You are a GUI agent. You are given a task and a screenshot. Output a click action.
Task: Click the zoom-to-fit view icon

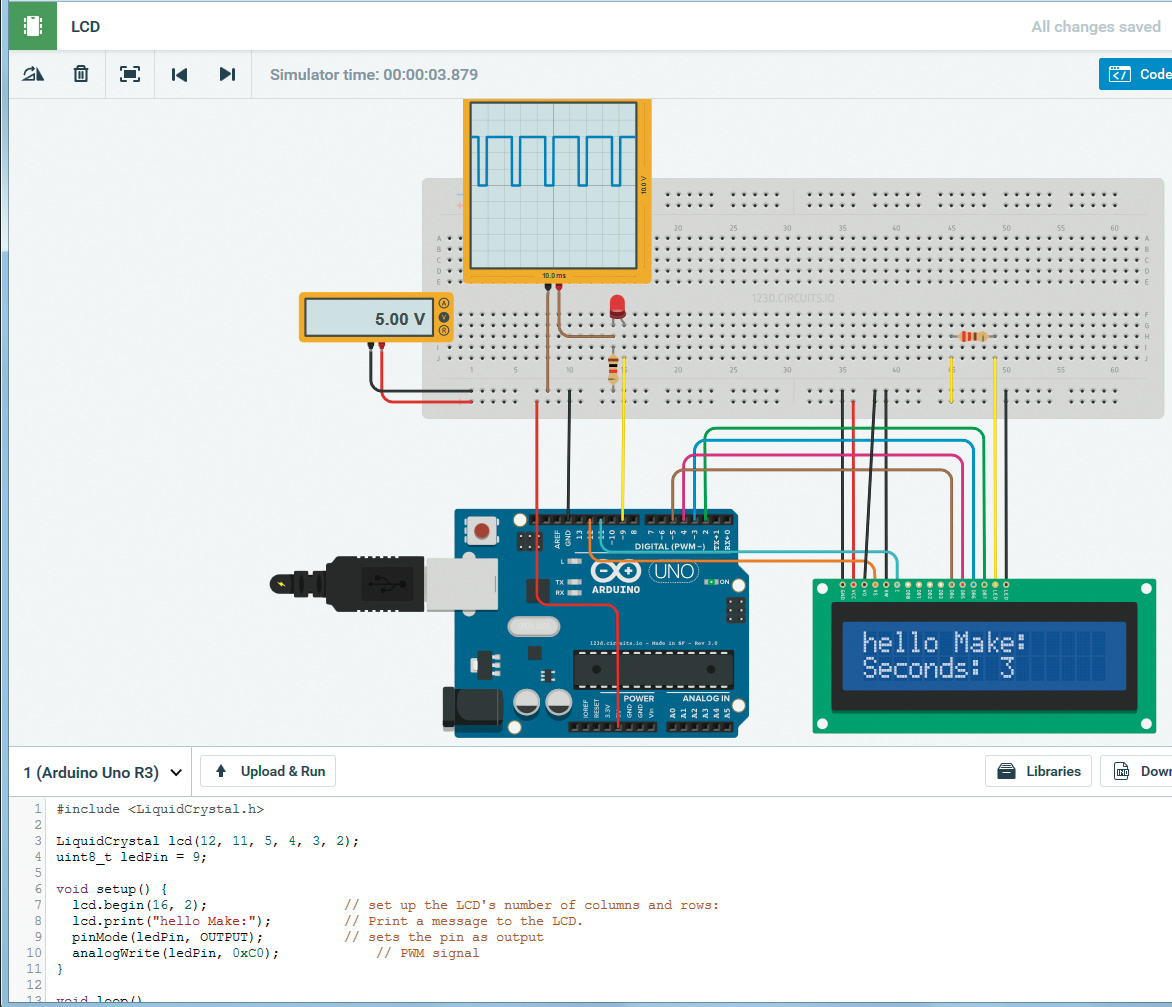point(130,74)
